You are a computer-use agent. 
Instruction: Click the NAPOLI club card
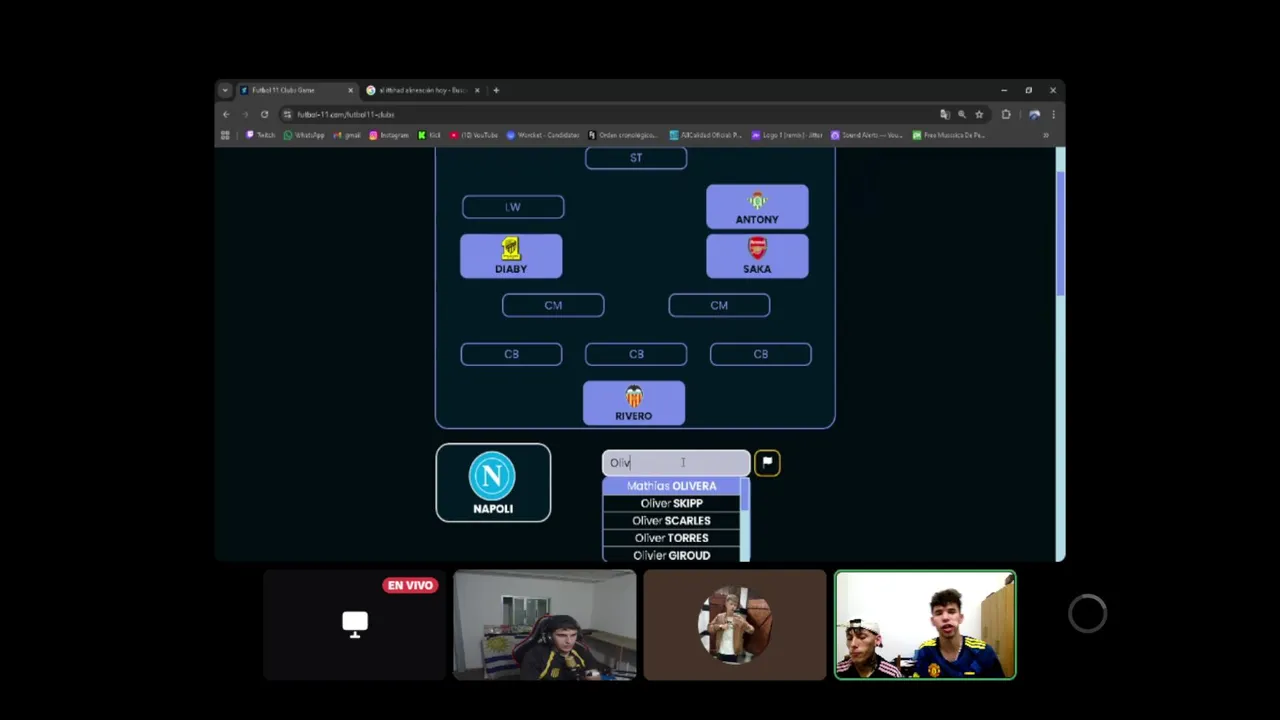coord(493,483)
